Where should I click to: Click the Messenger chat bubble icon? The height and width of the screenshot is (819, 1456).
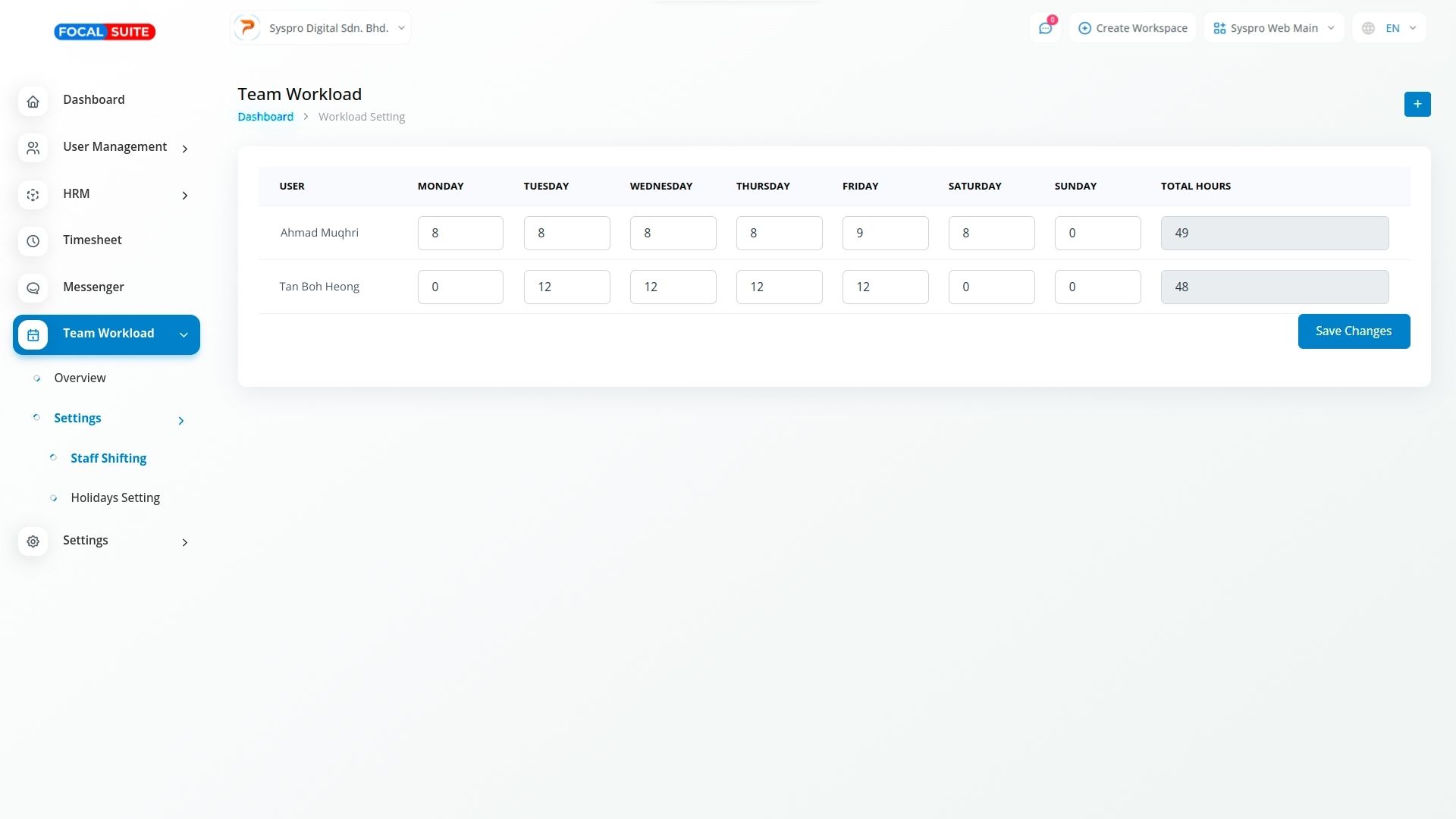33,288
